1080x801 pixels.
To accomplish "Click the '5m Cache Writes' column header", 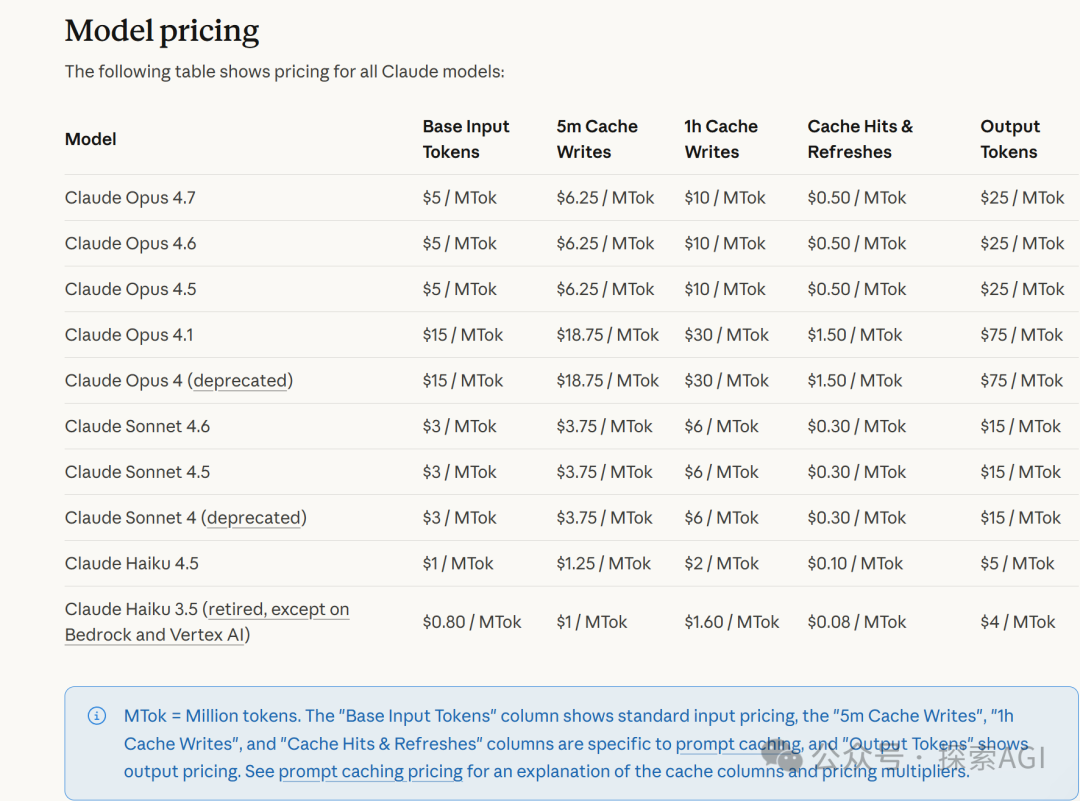I will point(597,139).
